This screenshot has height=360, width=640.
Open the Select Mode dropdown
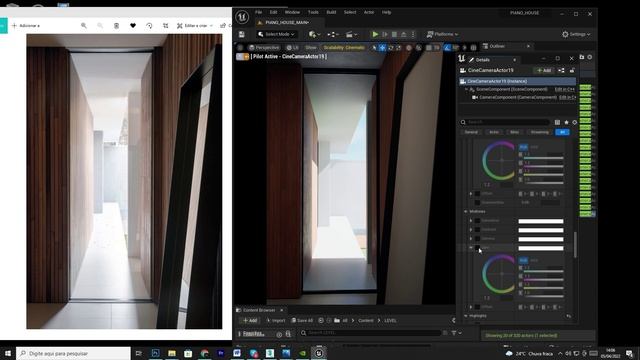tap(276, 34)
